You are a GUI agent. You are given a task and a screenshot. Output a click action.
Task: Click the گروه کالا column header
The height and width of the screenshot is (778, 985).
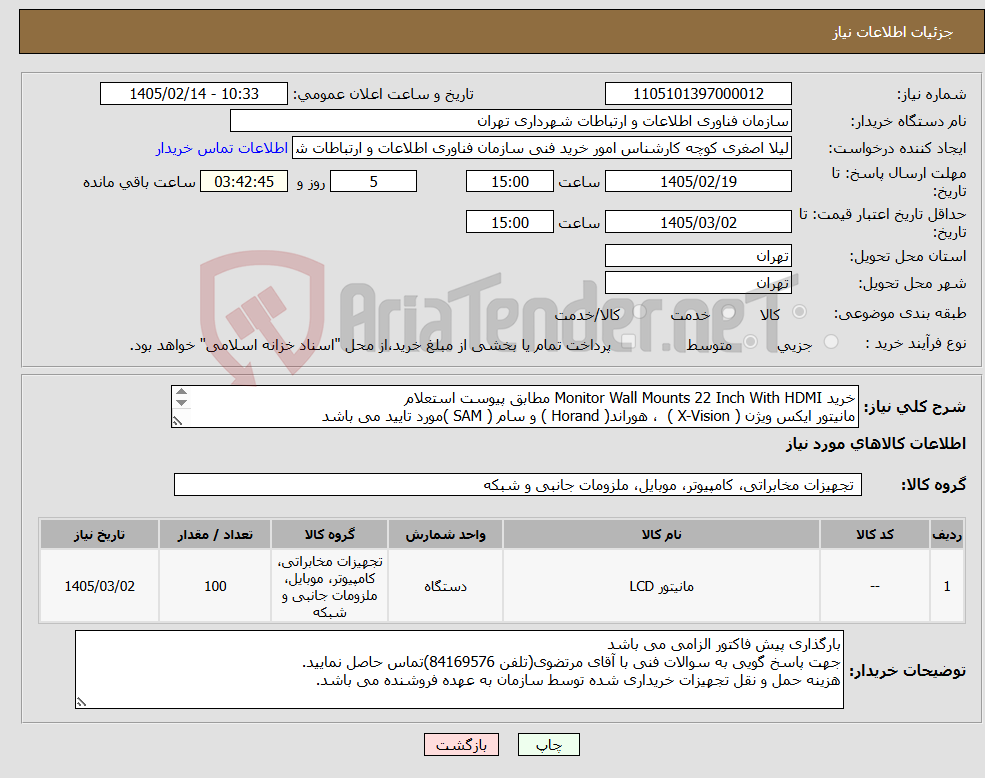coord(329,534)
